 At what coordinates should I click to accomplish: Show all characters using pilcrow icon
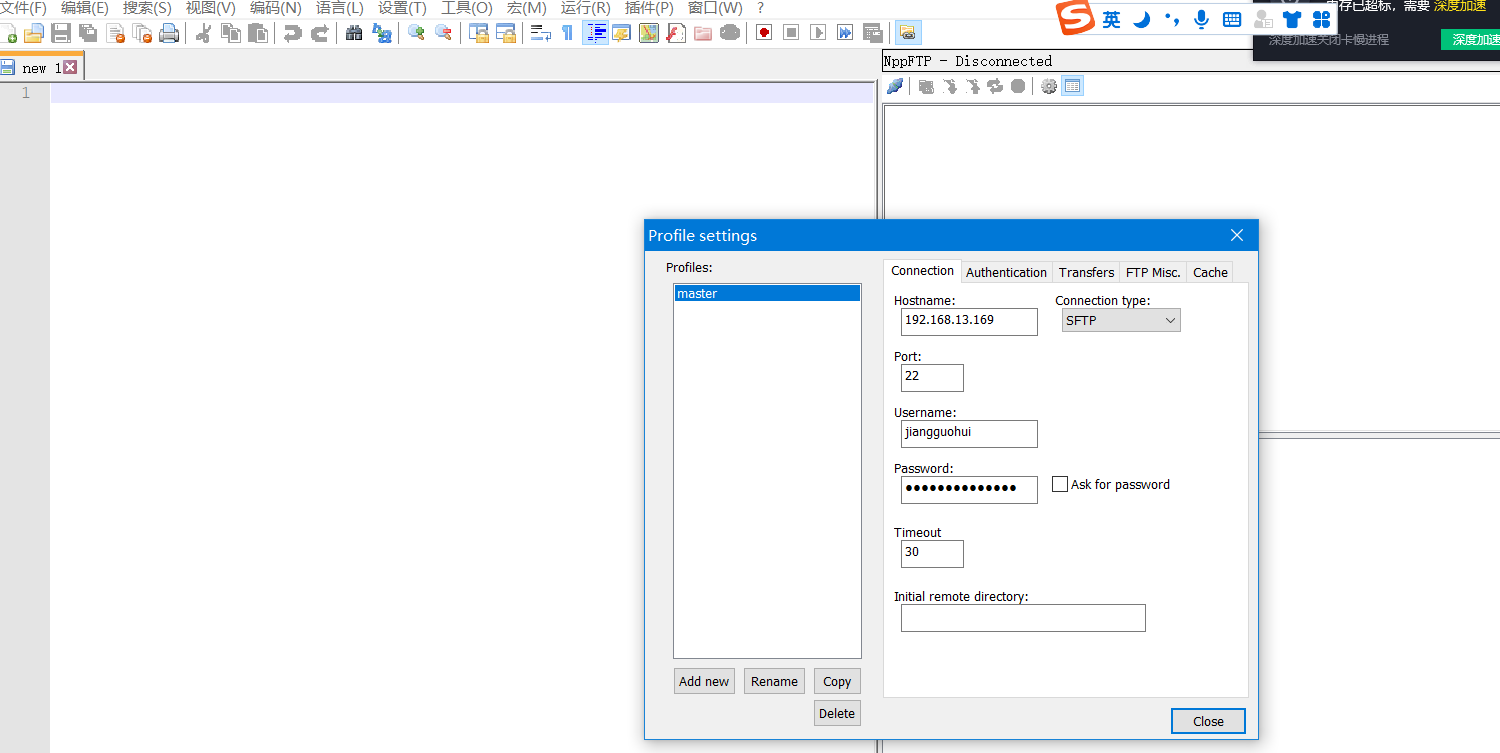(x=568, y=32)
